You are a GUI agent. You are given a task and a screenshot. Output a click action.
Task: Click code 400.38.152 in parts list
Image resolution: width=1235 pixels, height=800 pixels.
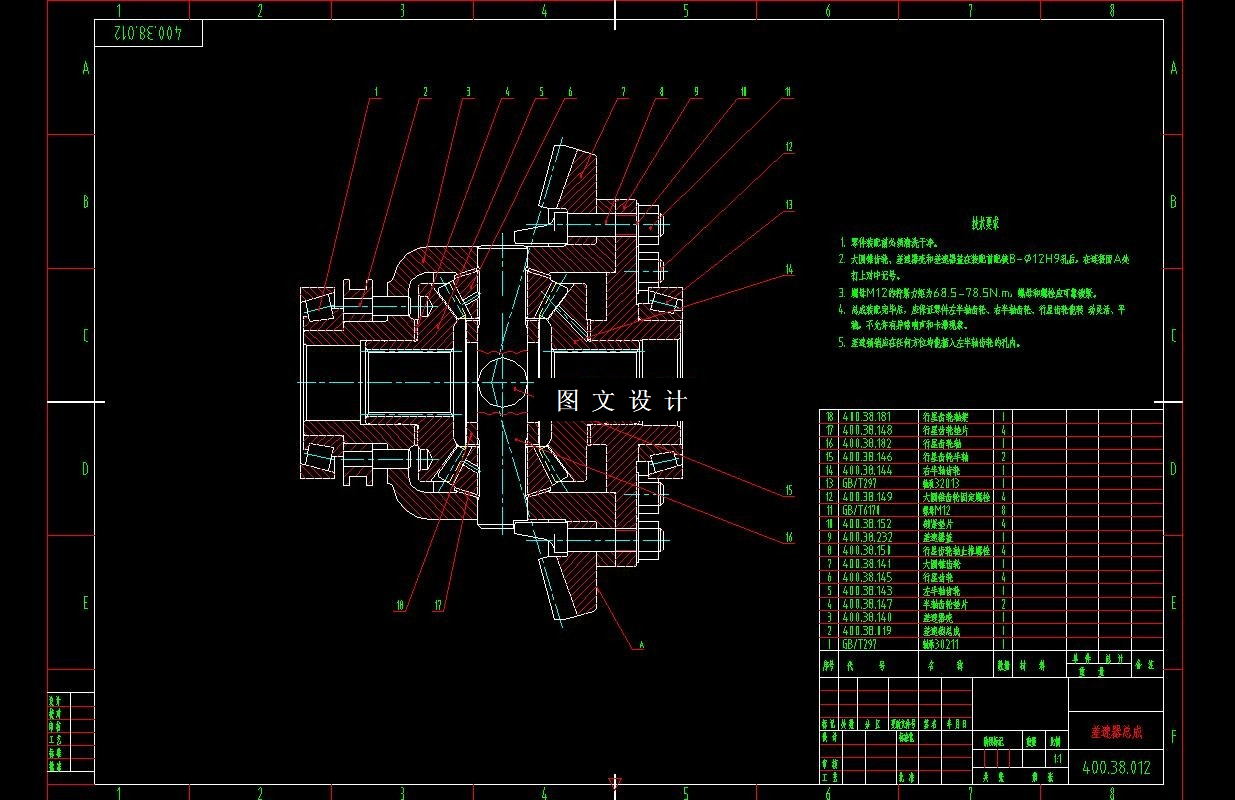(867, 524)
